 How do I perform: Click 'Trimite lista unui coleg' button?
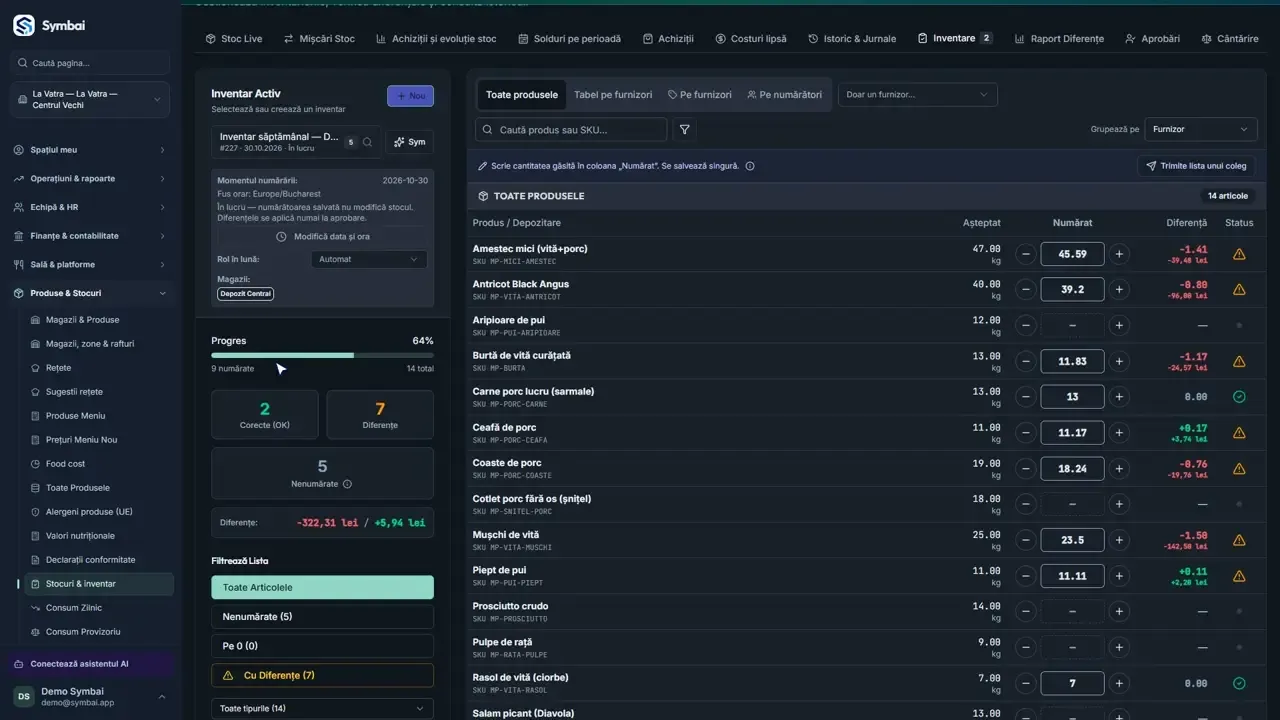1197,166
